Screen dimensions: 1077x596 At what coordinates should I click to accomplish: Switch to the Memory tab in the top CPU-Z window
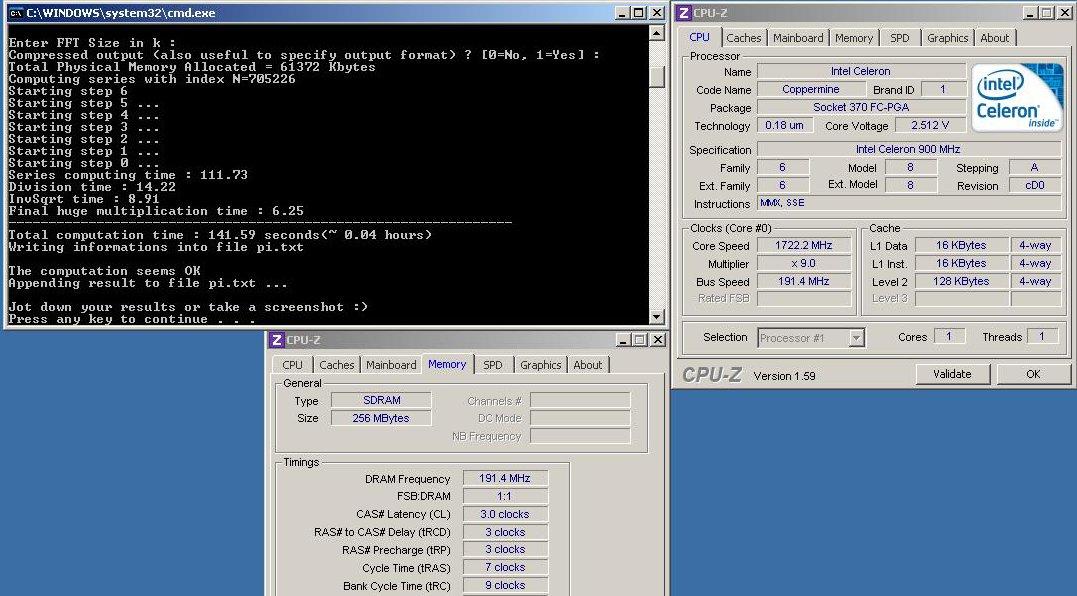click(x=854, y=38)
